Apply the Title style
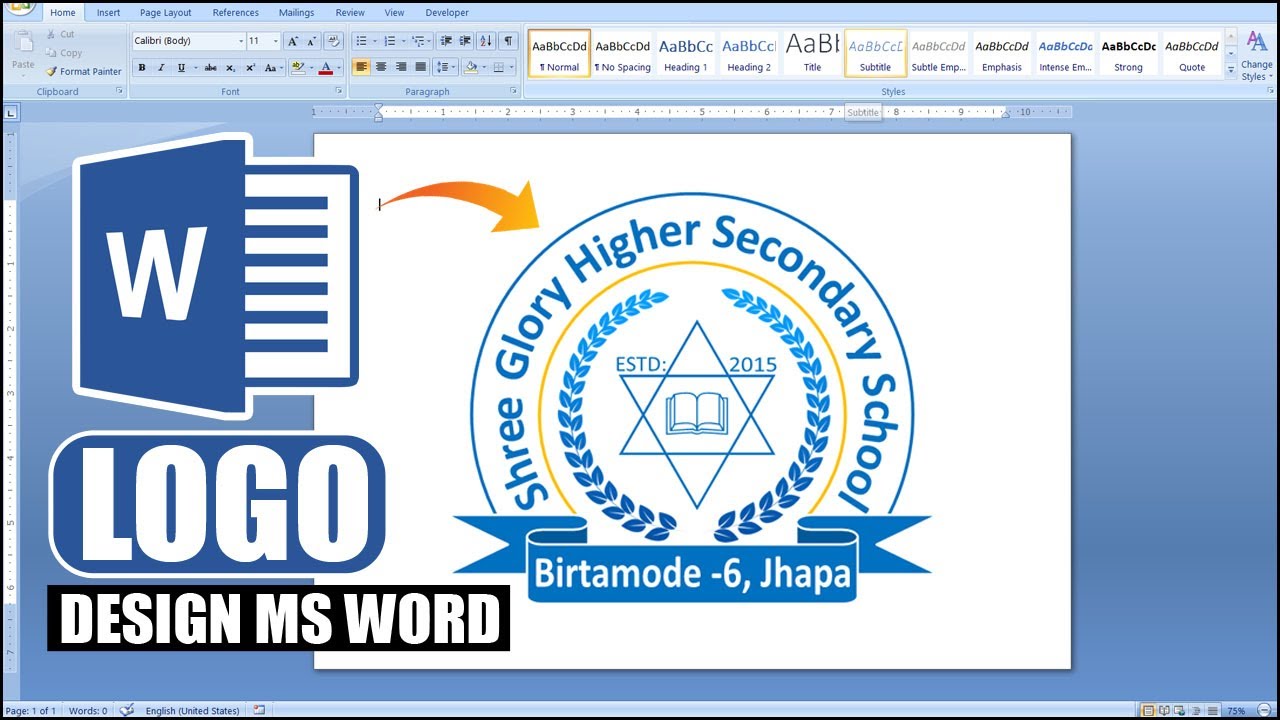Viewport: 1280px width, 720px height. pos(812,54)
